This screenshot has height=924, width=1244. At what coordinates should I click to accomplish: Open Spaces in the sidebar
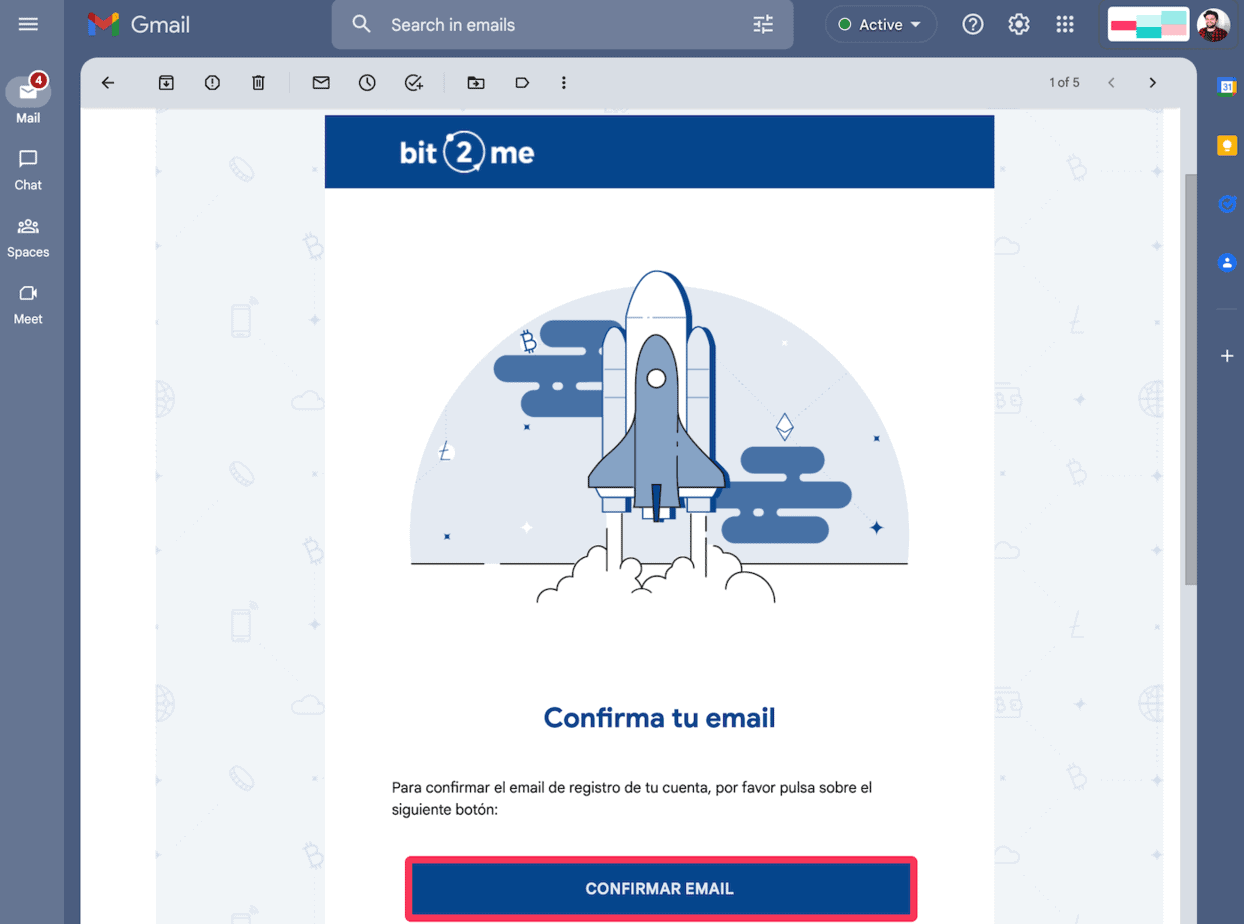[28, 238]
